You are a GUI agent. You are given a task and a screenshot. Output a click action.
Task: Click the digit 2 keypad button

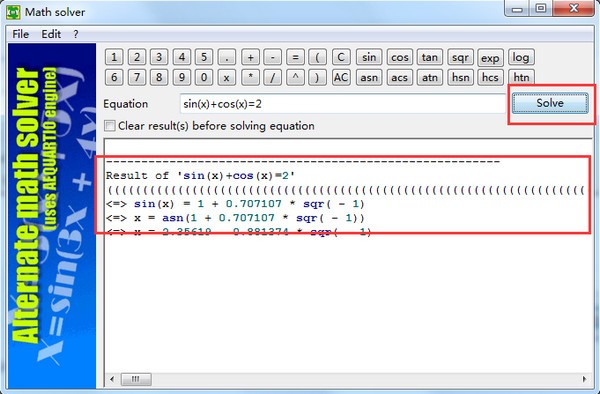(137, 57)
